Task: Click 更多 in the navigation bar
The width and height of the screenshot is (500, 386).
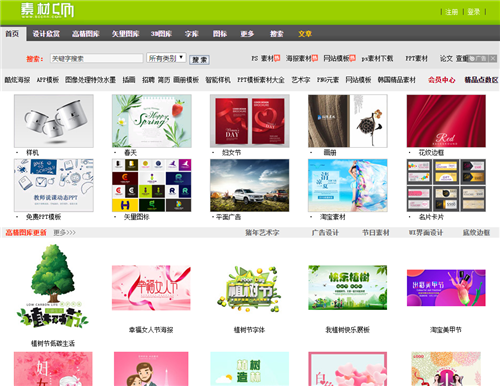Action: (x=247, y=34)
